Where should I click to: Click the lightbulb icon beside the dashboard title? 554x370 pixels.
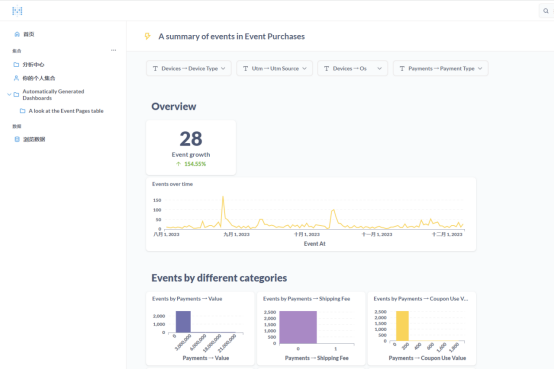148,36
